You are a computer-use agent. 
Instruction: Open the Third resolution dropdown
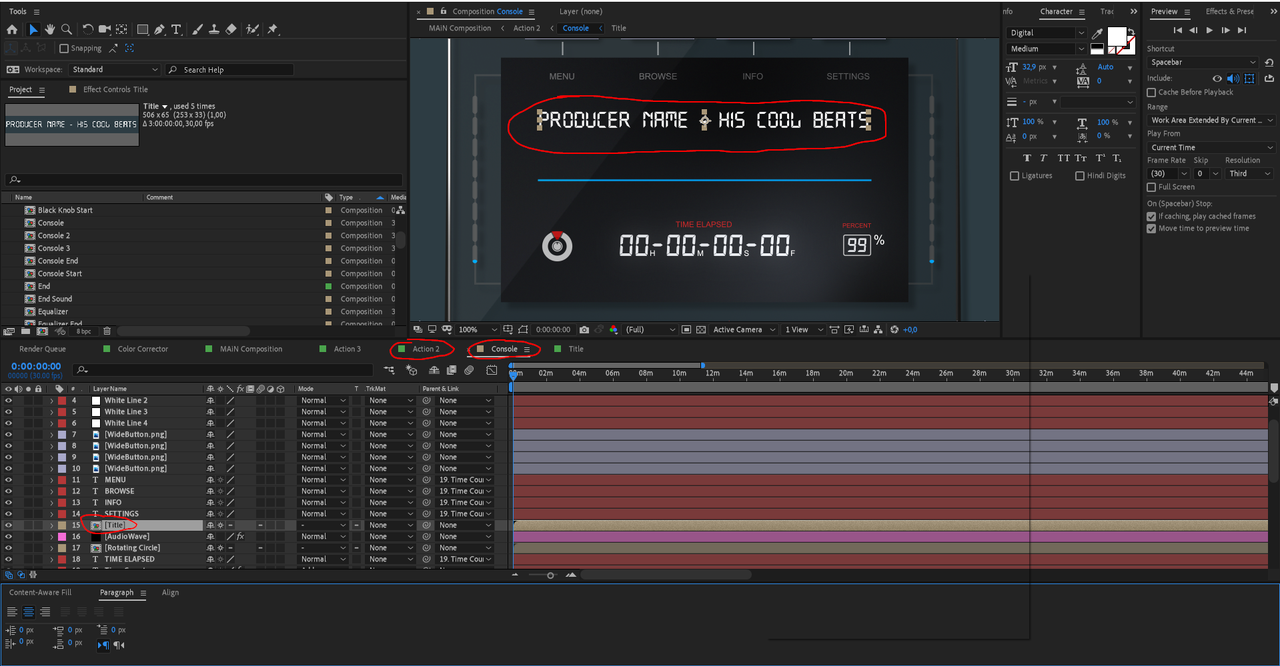tap(1251, 173)
